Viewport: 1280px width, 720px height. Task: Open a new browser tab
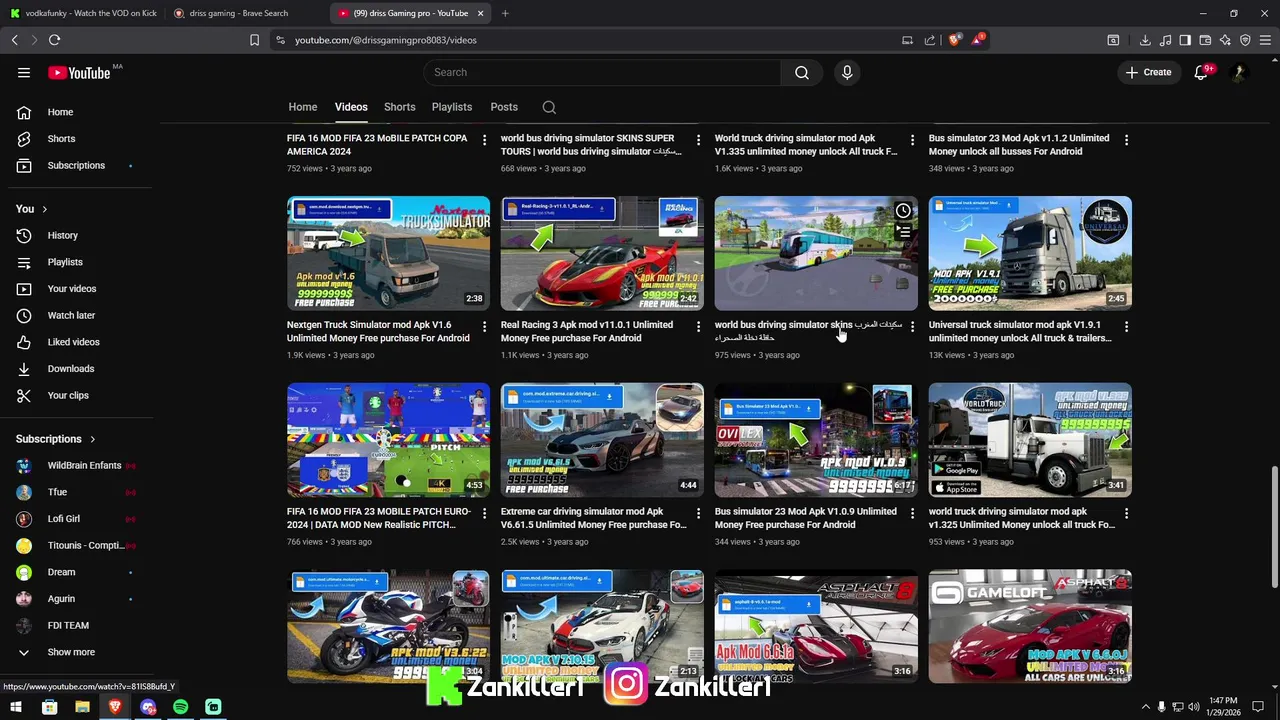click(x=505, y=13)
